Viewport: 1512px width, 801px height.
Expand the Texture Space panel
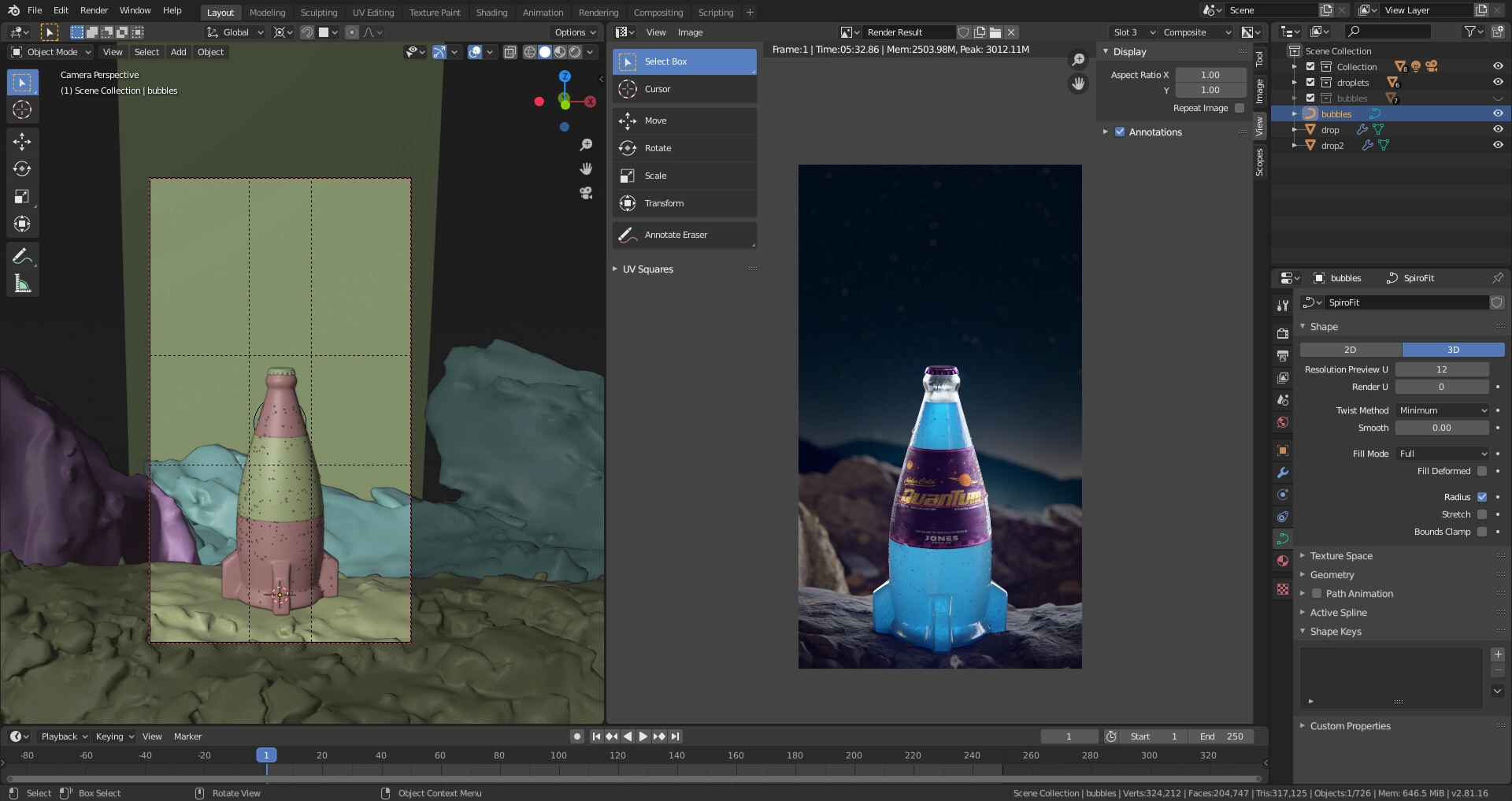(x=1341, y=556)
